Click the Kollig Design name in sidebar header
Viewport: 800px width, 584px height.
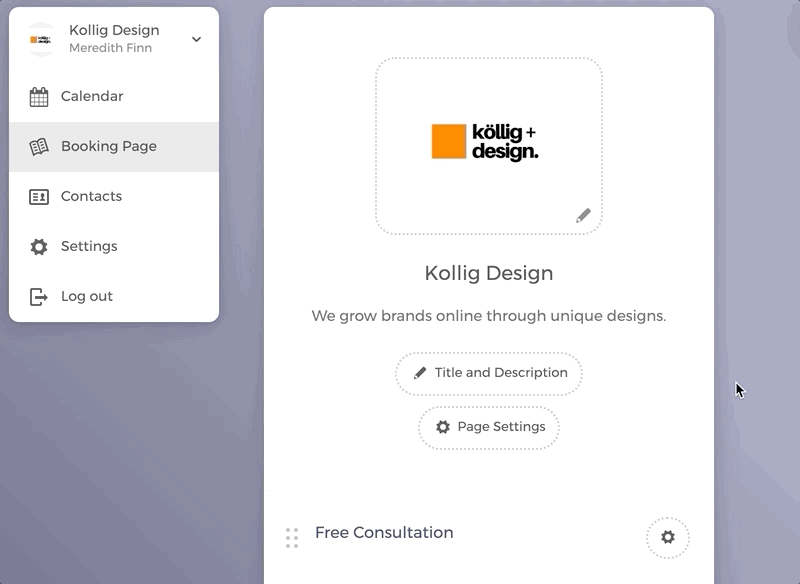point(114,30)
